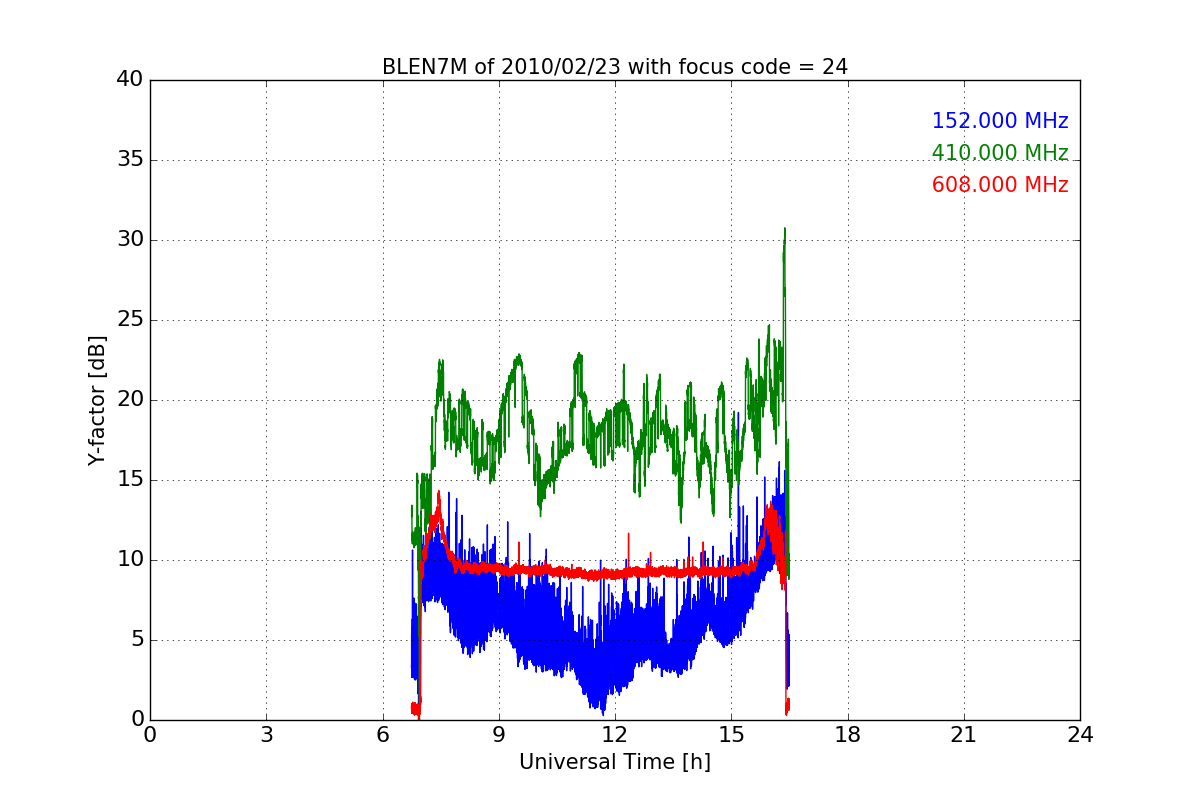Click the x-axis tick label 6
Image resolution: width=1200 pixels, height=800 pixels.
pos(382,735)
